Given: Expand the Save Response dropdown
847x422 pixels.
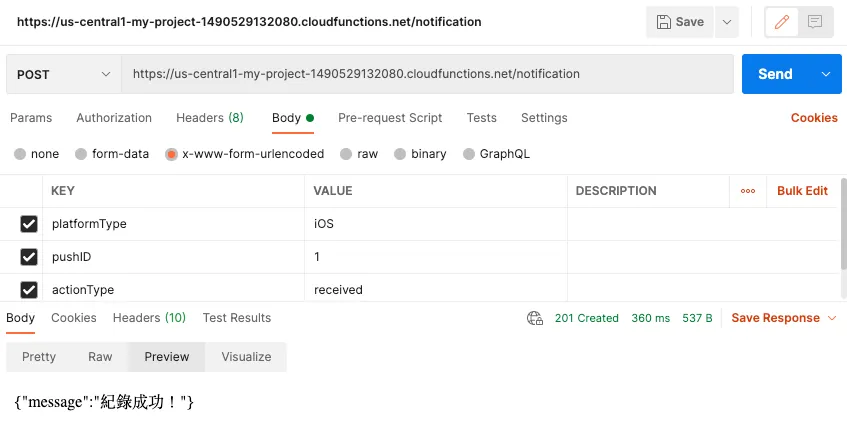Looking at the screenshot, I should [784, 318].
